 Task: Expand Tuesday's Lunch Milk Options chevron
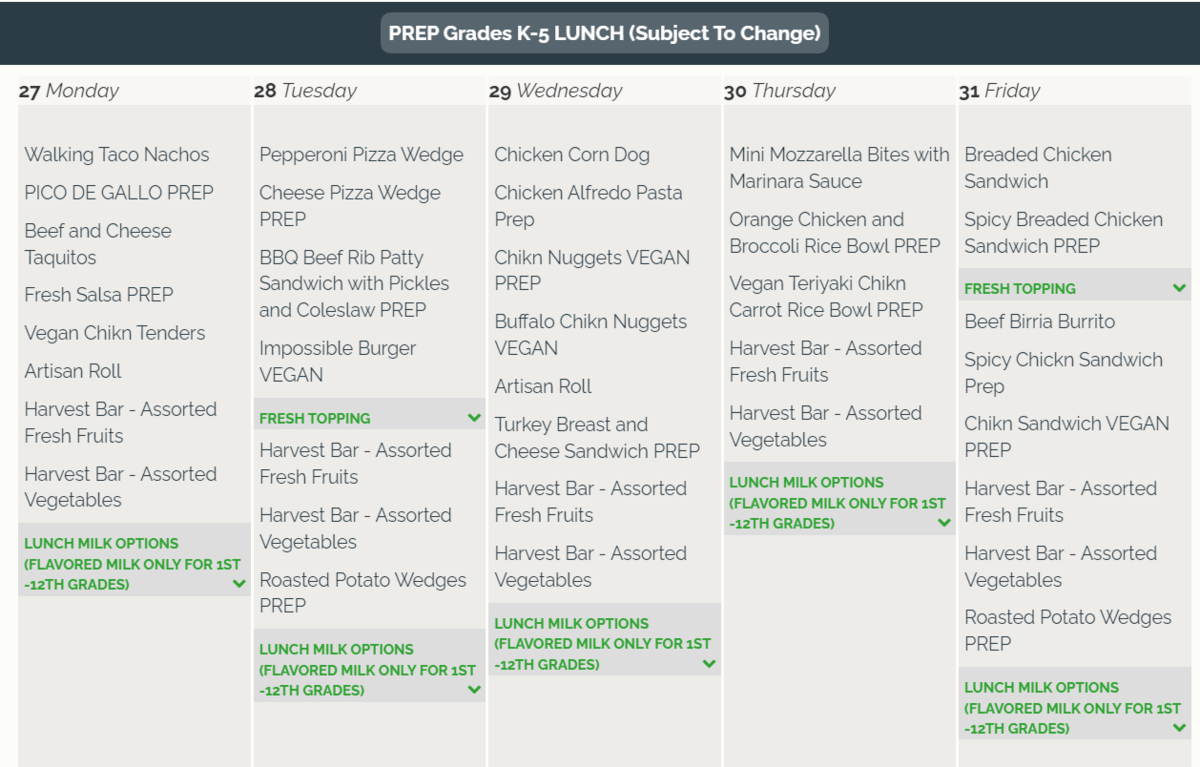(x=474, y=690)
